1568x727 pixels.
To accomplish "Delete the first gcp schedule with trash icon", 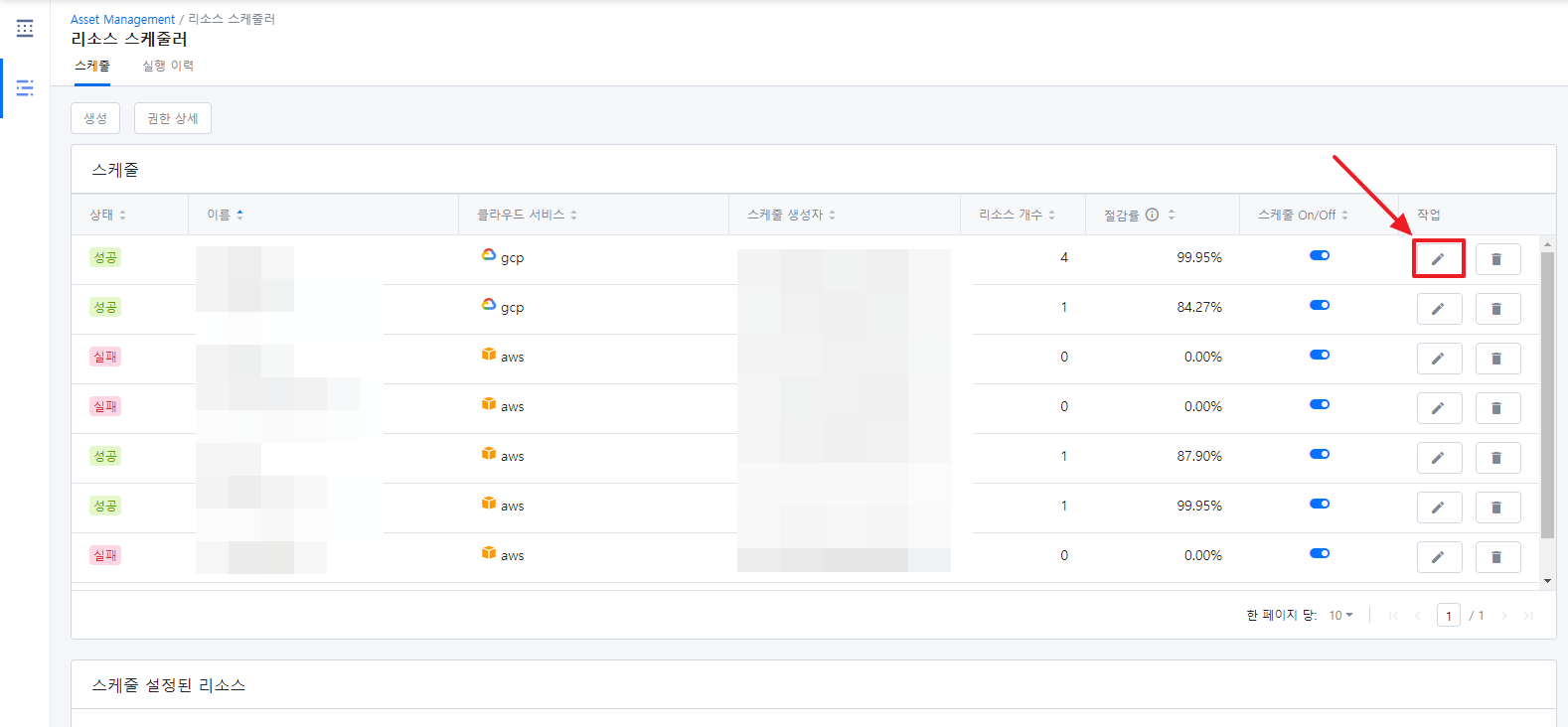I will coord(1497,259).
